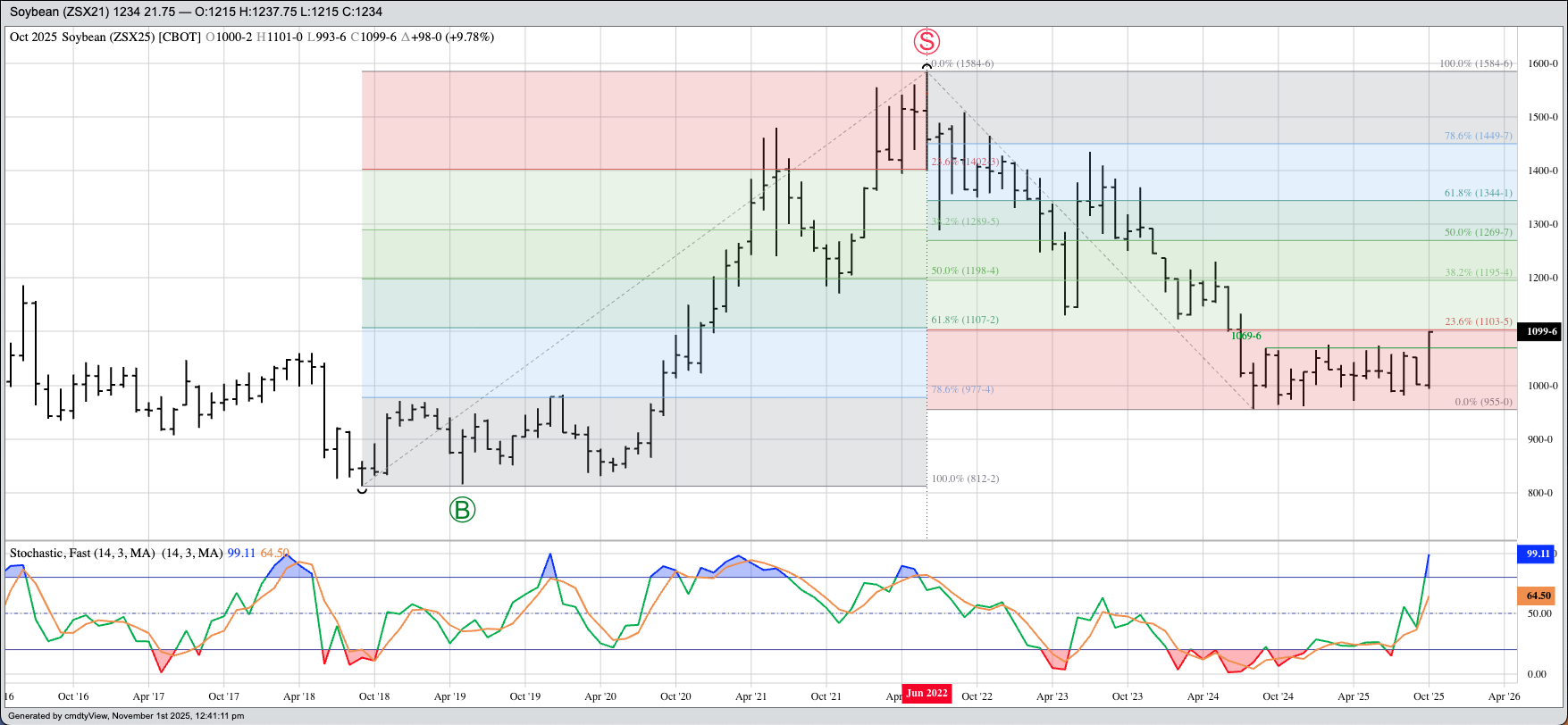The width and height of the screenshot is (1568, 725).
Task: Select the arc marker under the 2018 low
Action: [x=362, y=490]
